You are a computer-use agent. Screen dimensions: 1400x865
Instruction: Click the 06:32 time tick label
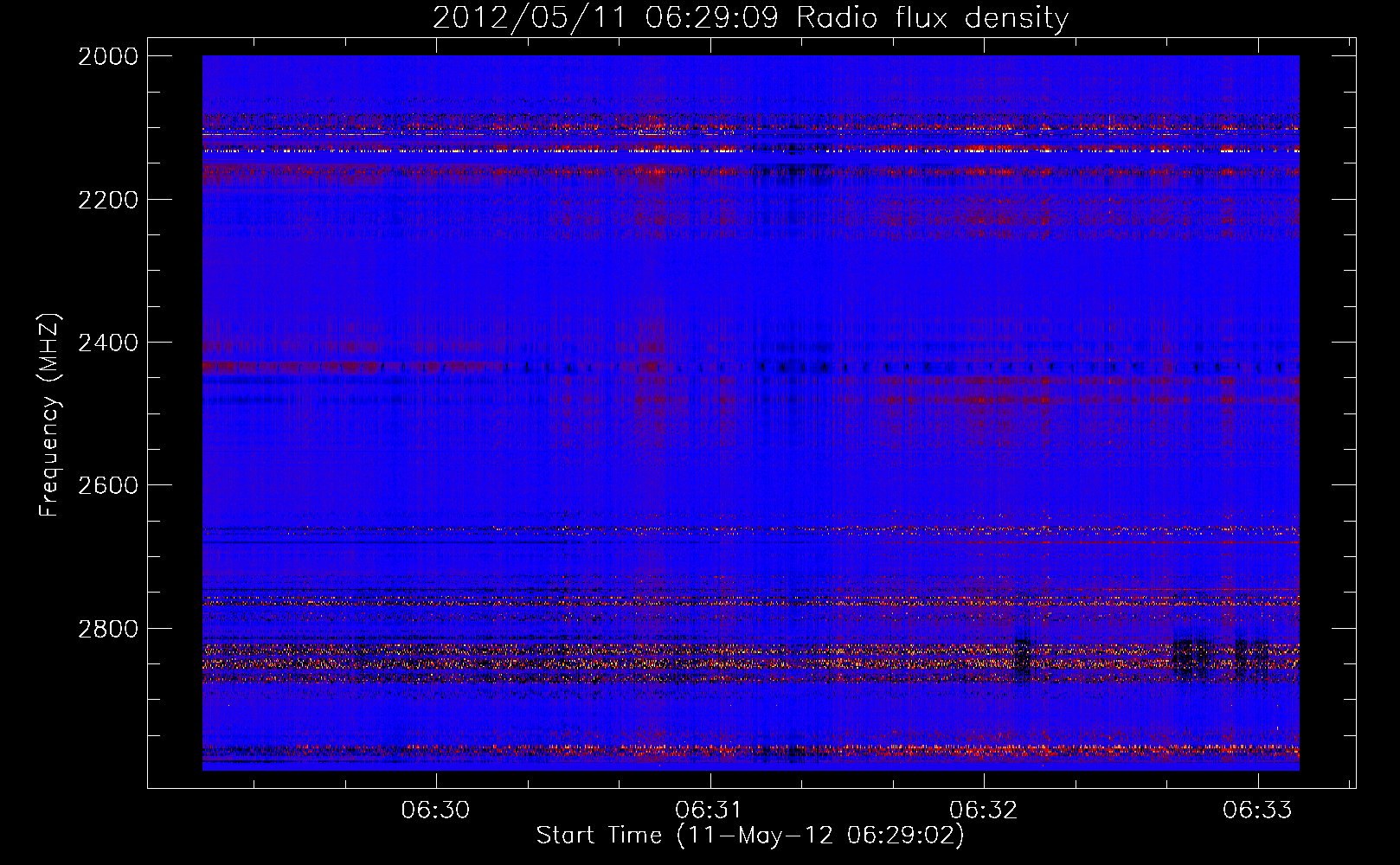[x=984, y=810]
